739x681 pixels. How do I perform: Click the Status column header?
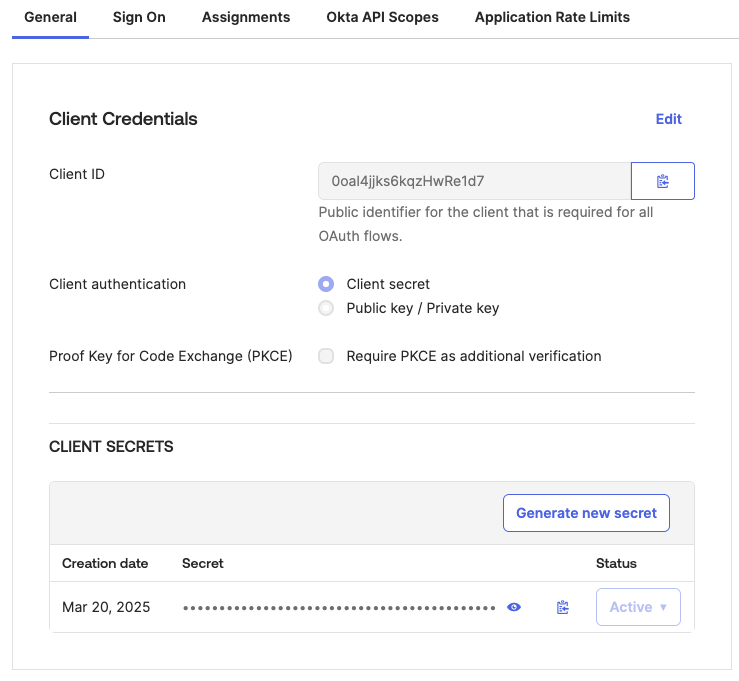616,563
